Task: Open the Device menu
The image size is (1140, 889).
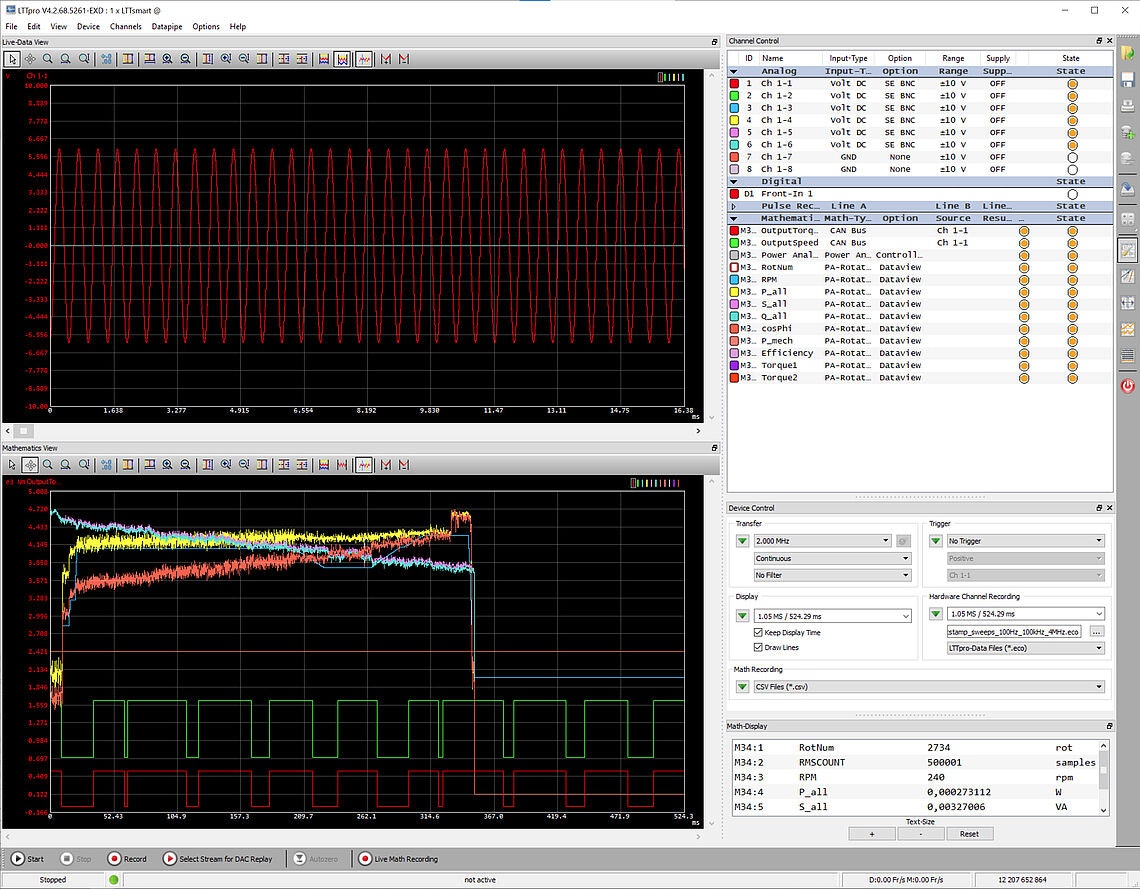Action: (x=88, y=26)
